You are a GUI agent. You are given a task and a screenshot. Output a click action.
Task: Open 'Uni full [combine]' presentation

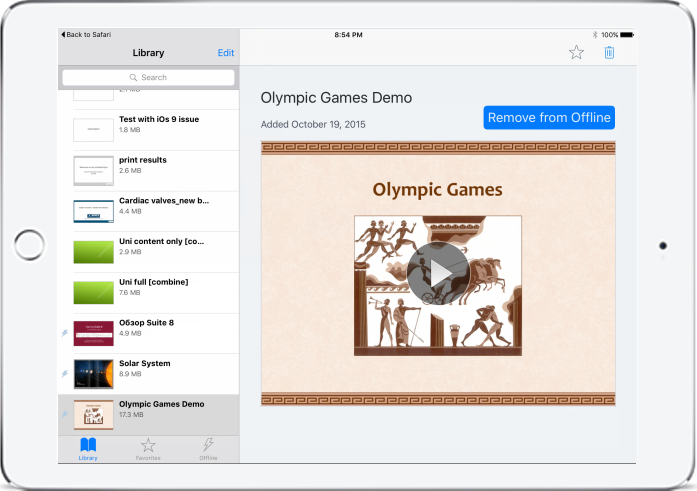[x=148, y=293]
